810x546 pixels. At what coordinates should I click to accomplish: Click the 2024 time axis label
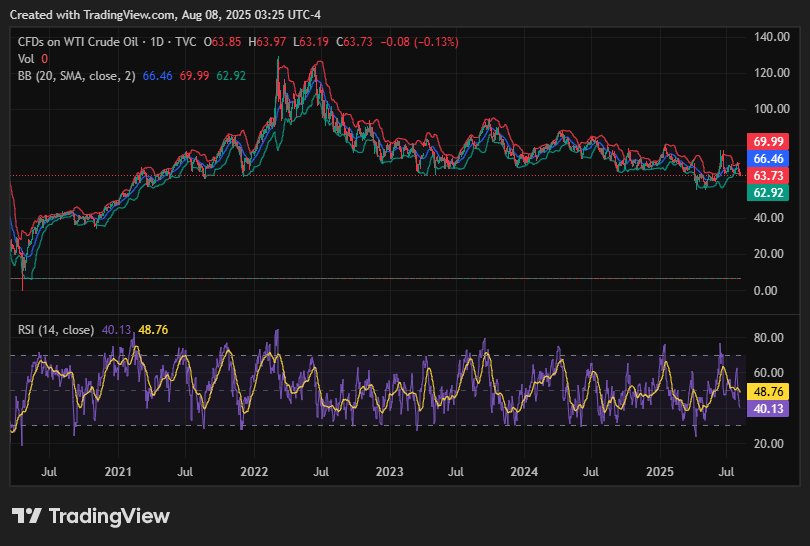524,472
